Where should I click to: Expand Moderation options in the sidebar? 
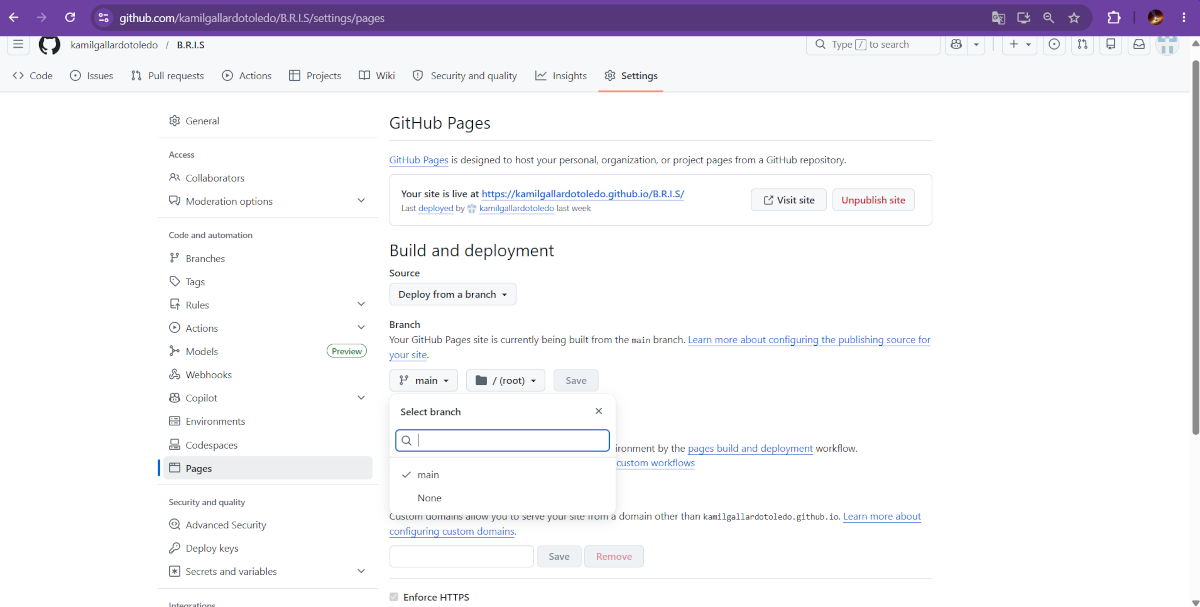(267, 201)
